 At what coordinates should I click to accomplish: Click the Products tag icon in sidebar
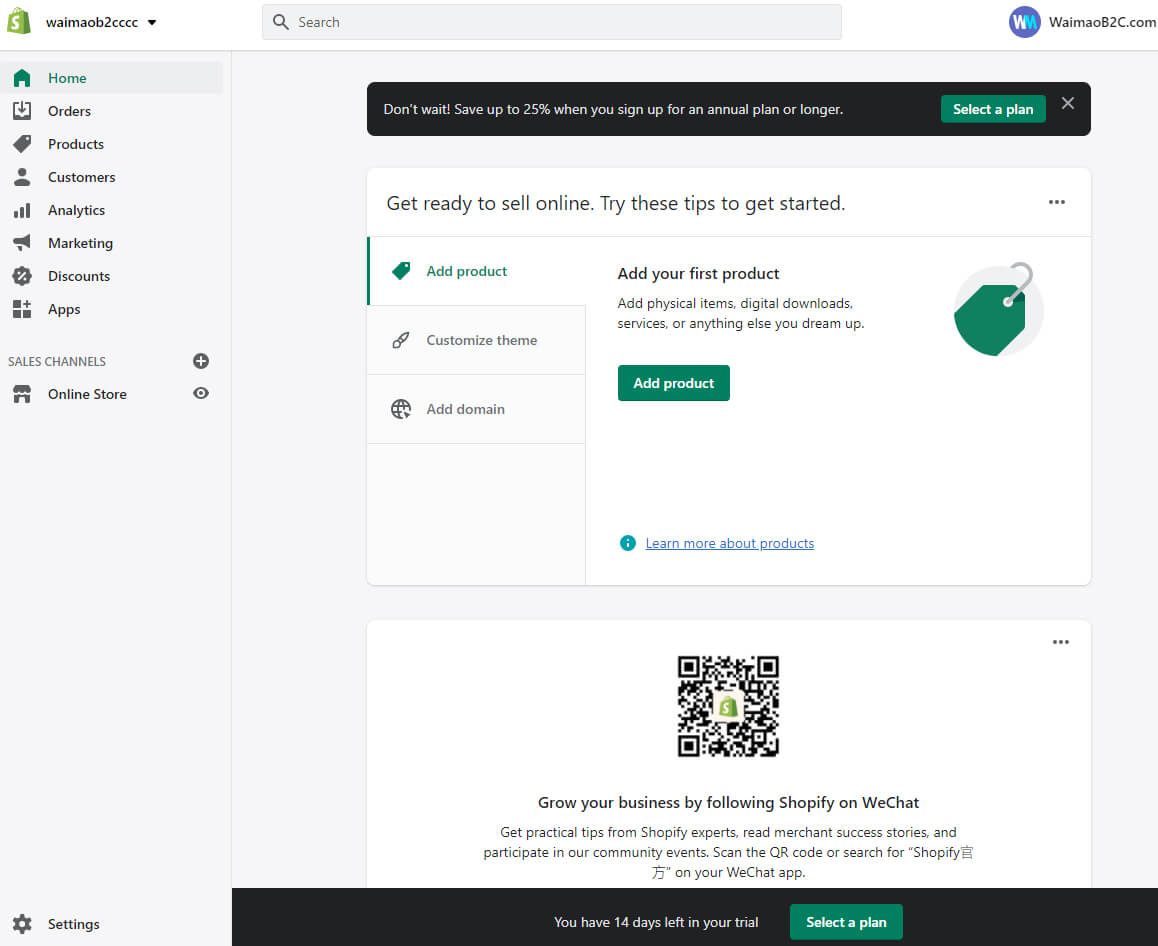(22, 144)
